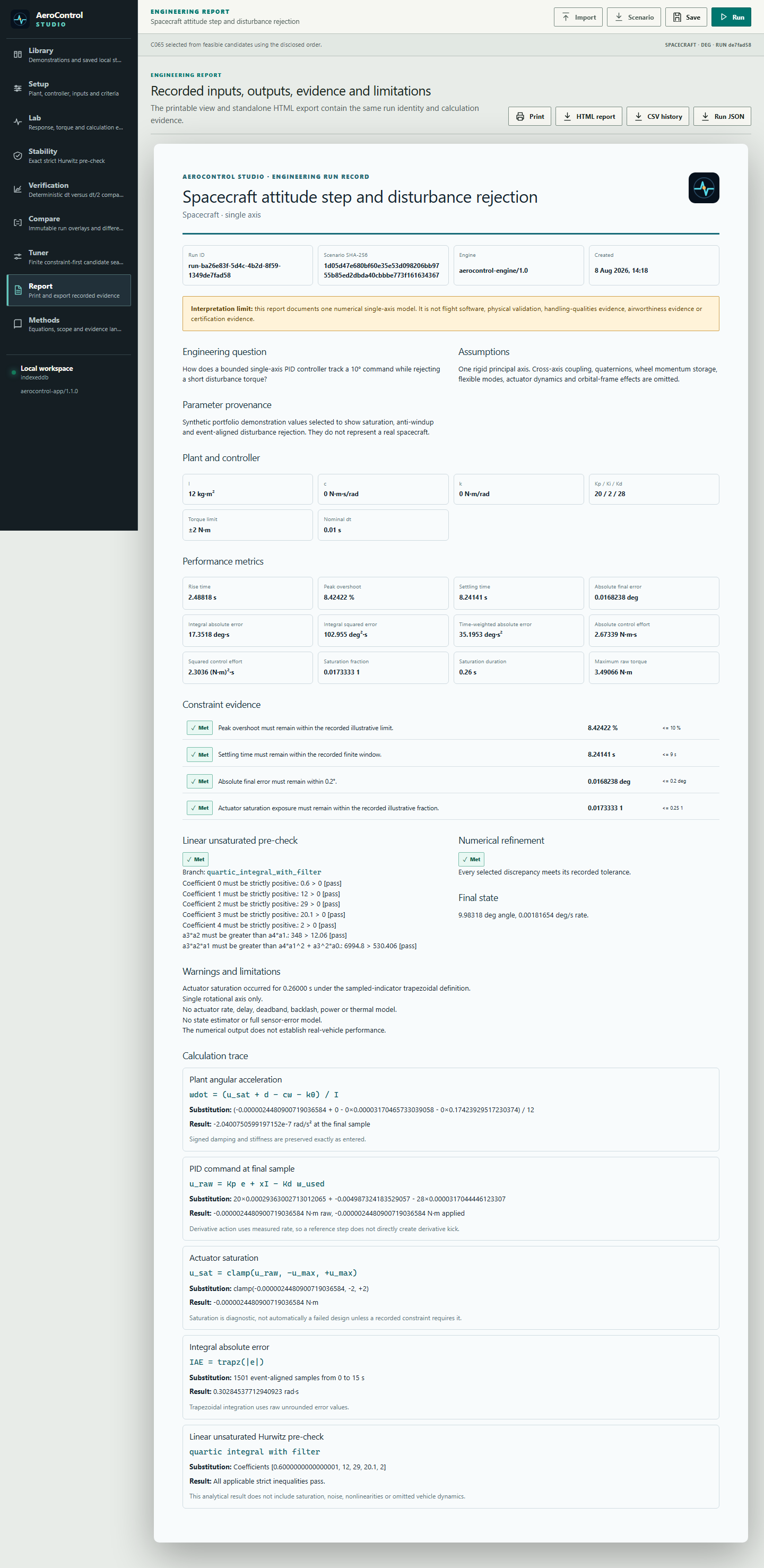Click the Met badge for actuator saturation exposure
The image size is (764, 1568).
point(199,808)
